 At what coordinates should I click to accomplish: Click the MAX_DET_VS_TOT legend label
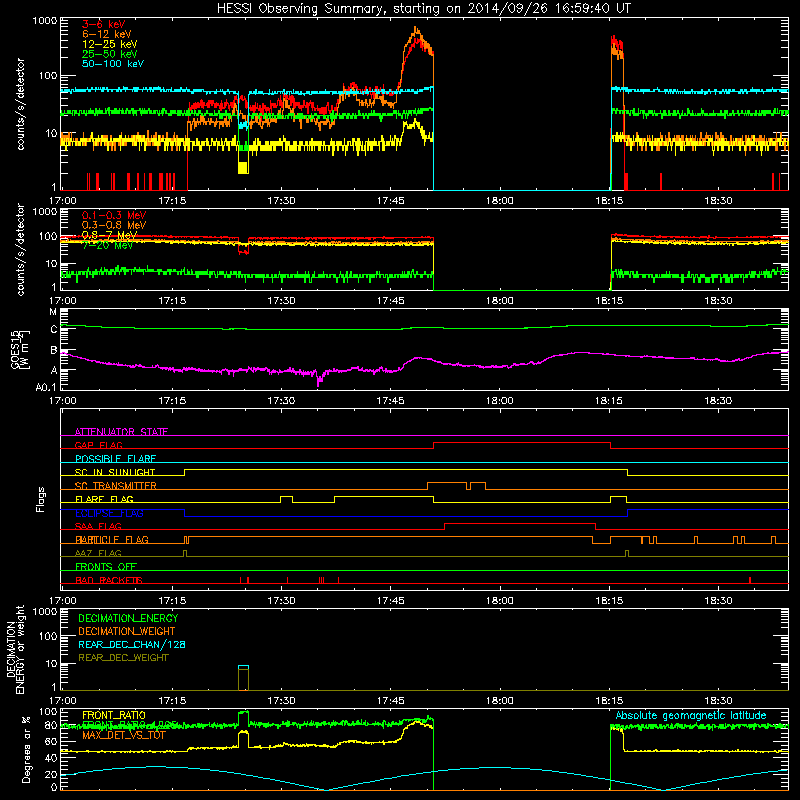(x=124, y=735)
